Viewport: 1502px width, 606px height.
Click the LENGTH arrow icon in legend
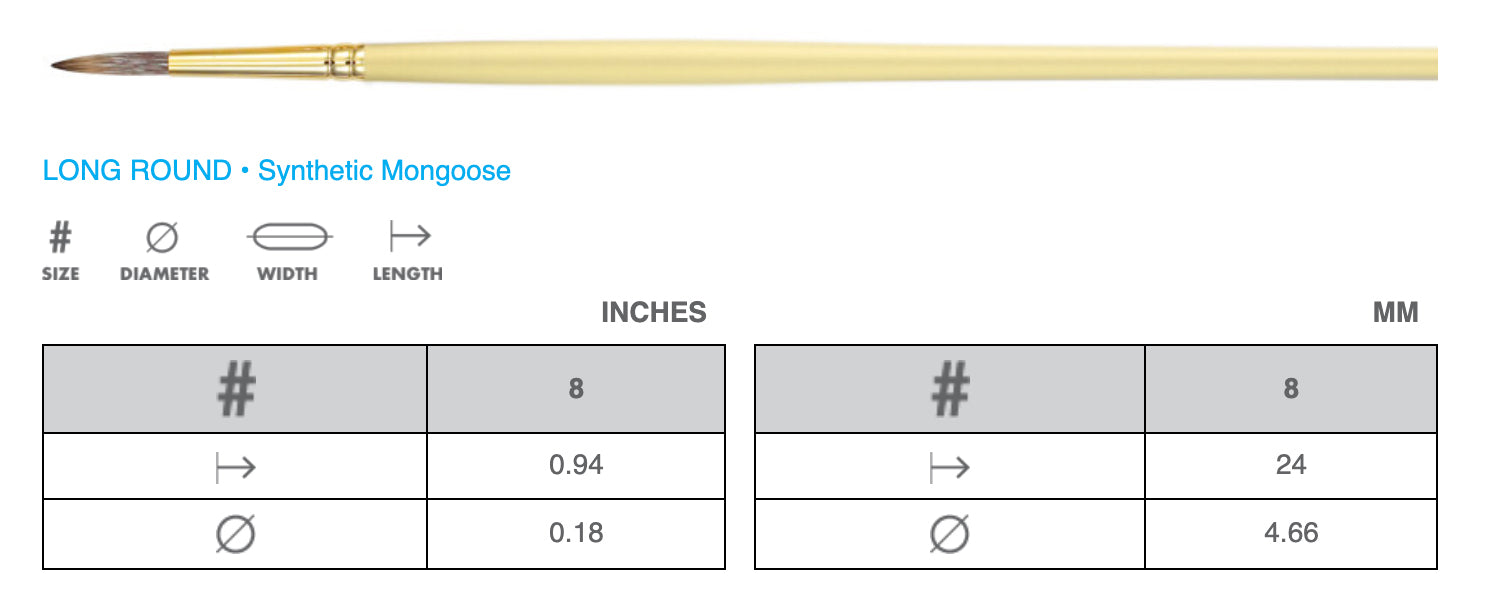click(x=409, y=237)
